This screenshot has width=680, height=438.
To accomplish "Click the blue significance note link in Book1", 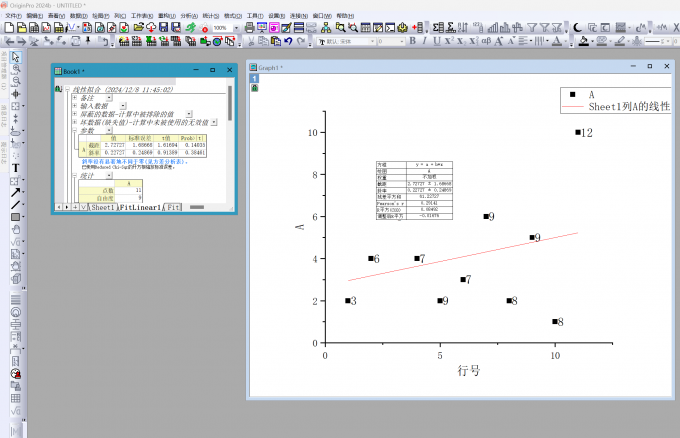I will click(135, 161).
